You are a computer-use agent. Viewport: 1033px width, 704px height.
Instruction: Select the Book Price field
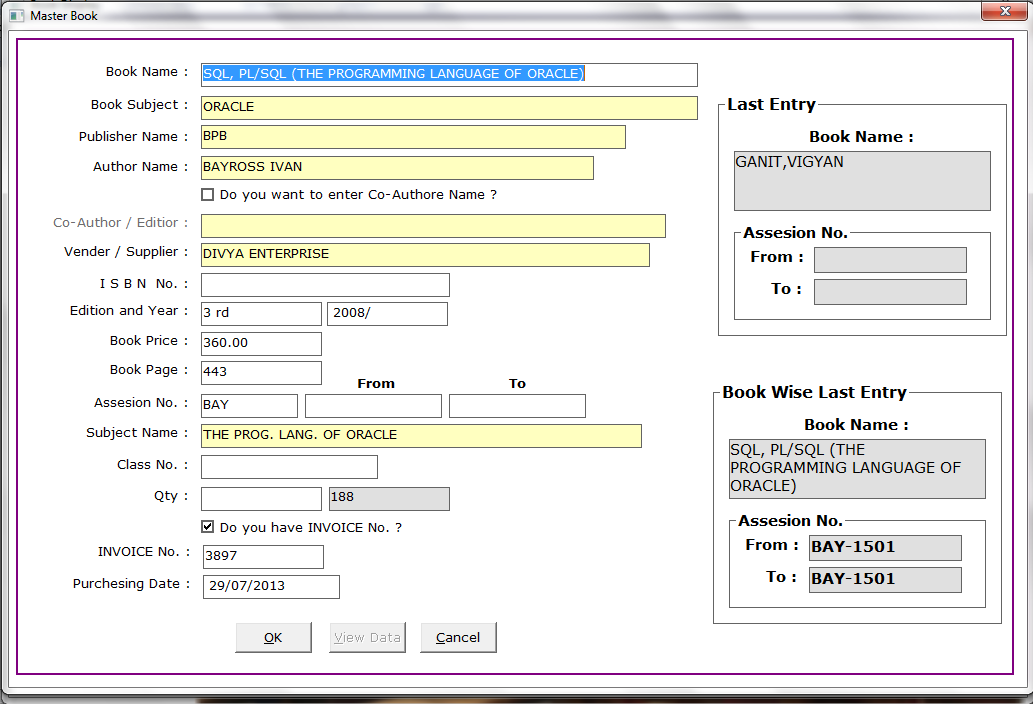point(260,344)
